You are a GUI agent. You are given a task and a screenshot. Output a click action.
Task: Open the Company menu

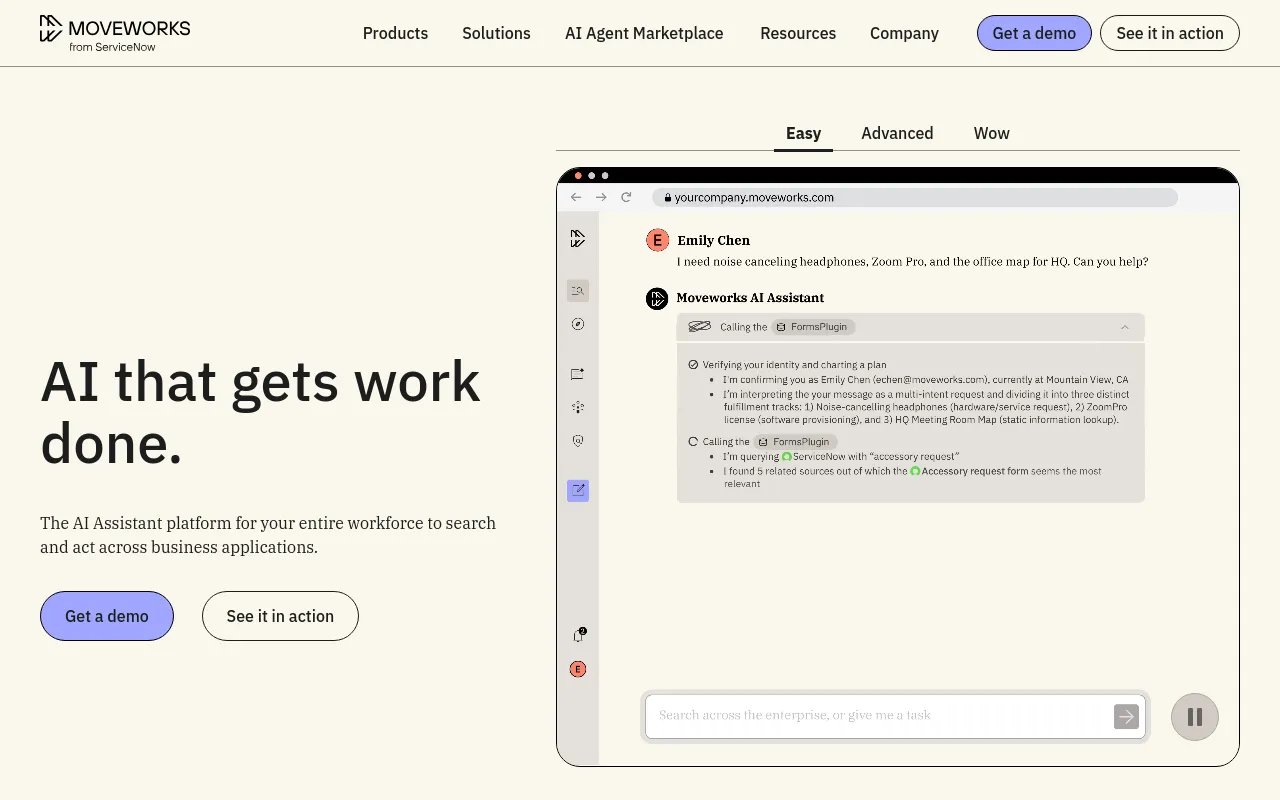pyautogui.click(x=904, y=33)
